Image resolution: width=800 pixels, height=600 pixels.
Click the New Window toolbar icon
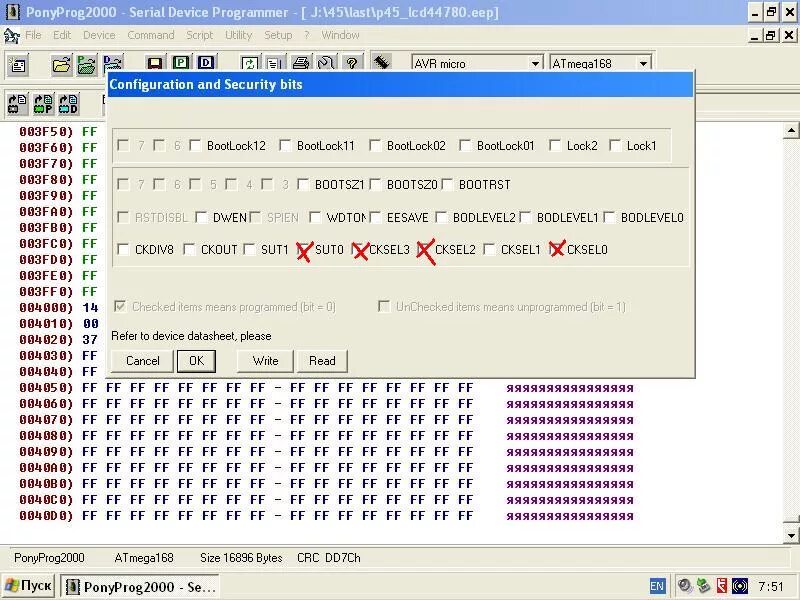[18, 65]
